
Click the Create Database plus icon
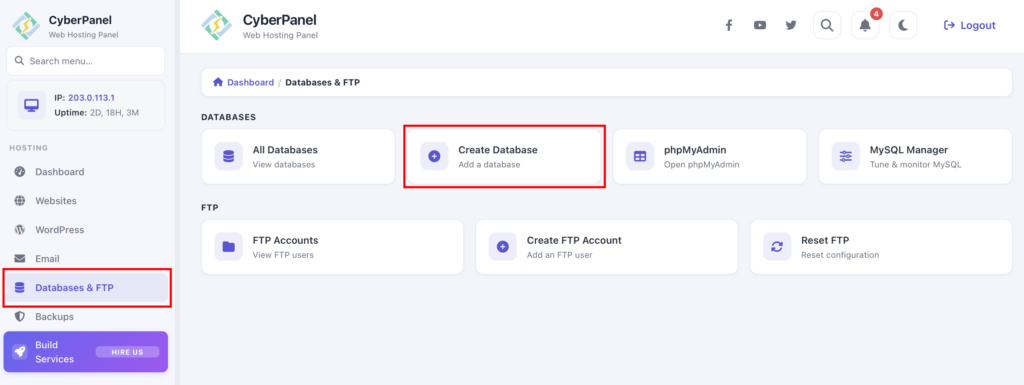pos(434,157)
